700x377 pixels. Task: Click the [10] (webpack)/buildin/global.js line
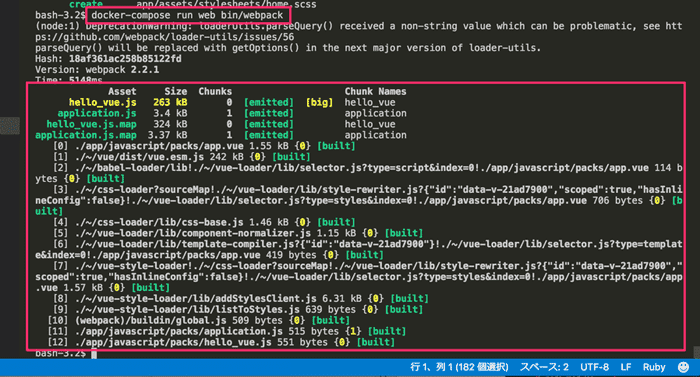point(199,320)
